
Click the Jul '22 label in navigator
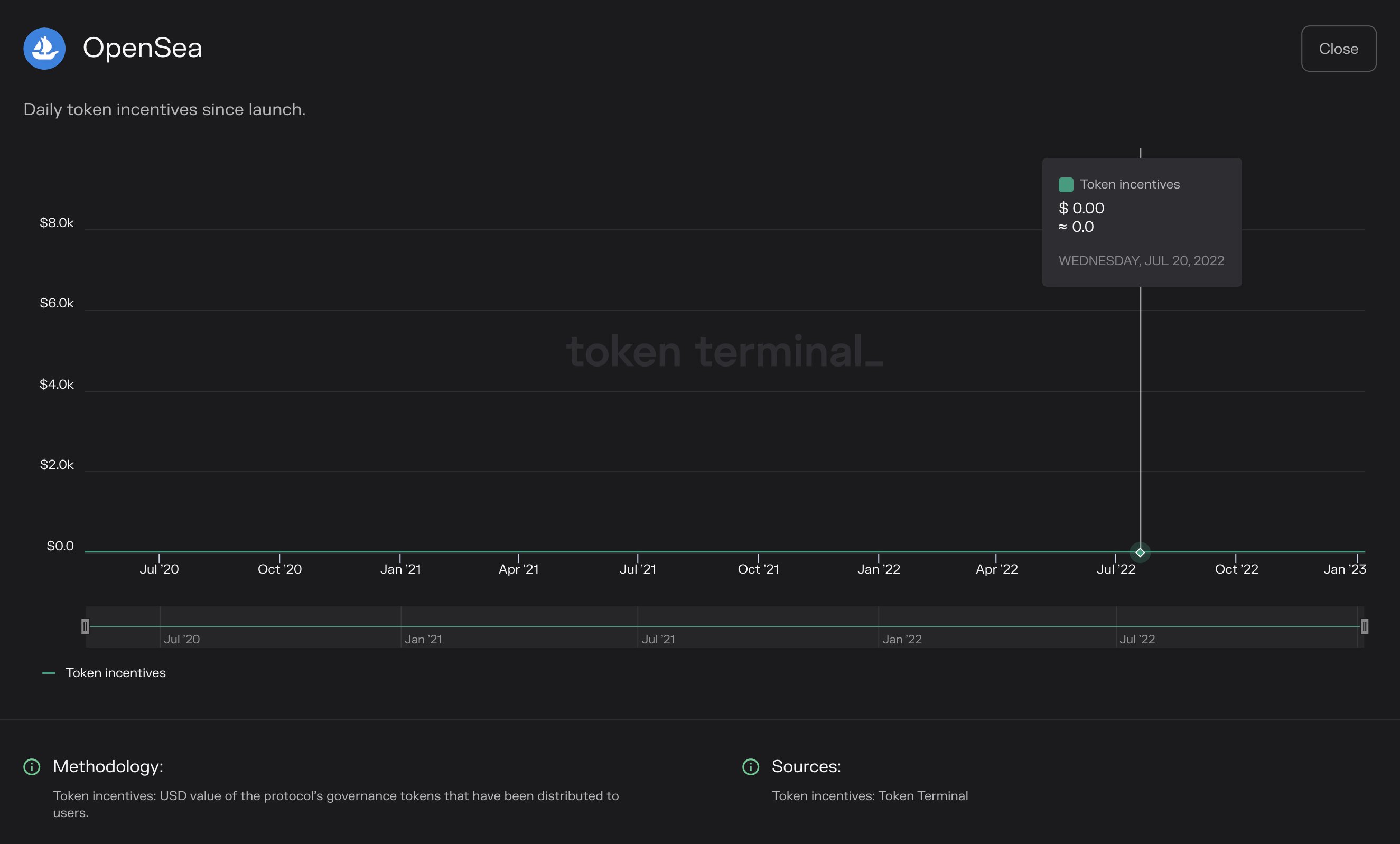[x=1137, y=639]
